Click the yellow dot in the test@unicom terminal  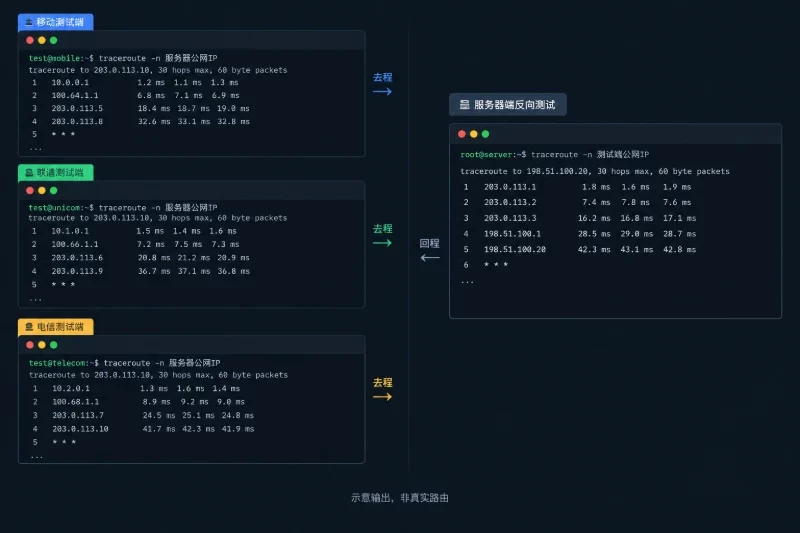click(x=42, y=190)
